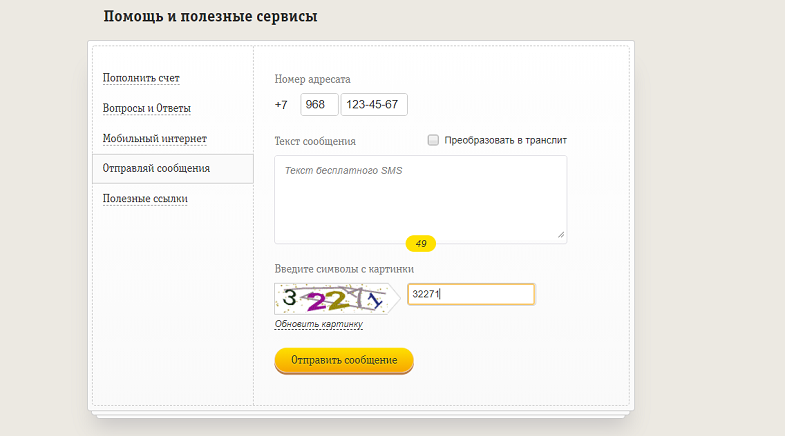Click the Помощь и полезные сервисы heading
785x436 pixels.
[x=210, y=17]
